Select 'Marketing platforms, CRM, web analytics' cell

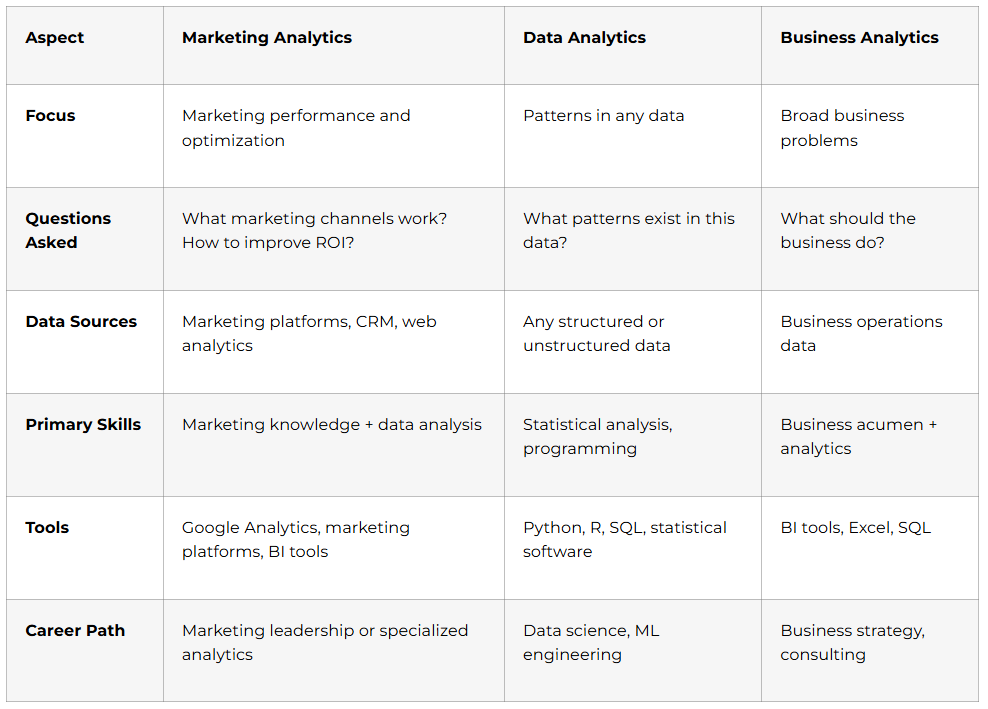click(x=309, y=334)
